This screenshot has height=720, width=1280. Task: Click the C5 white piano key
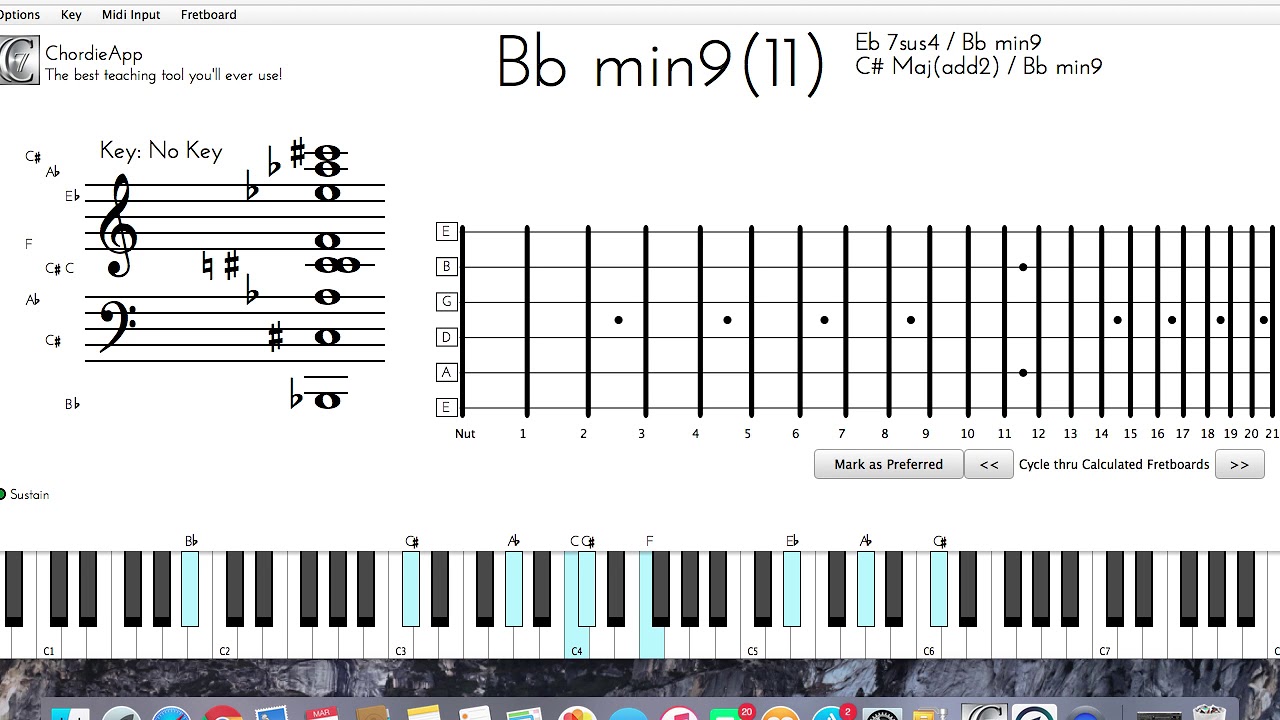(x=752, y=642)
